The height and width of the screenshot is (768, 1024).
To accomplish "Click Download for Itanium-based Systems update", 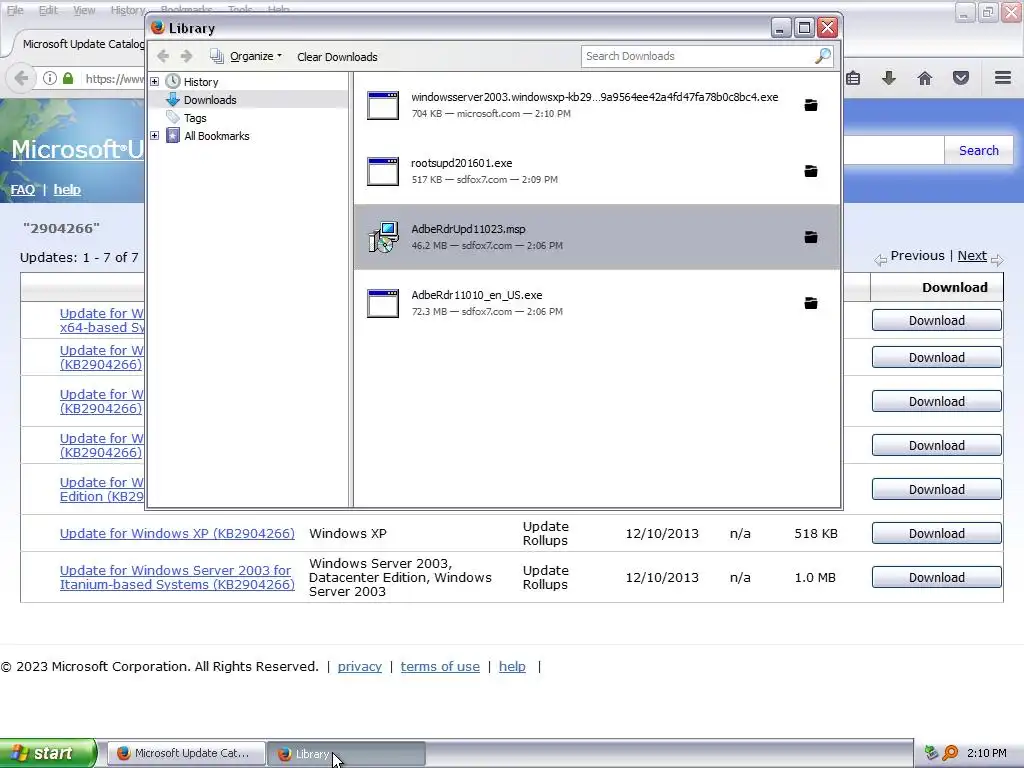I will tap(936, 577).
